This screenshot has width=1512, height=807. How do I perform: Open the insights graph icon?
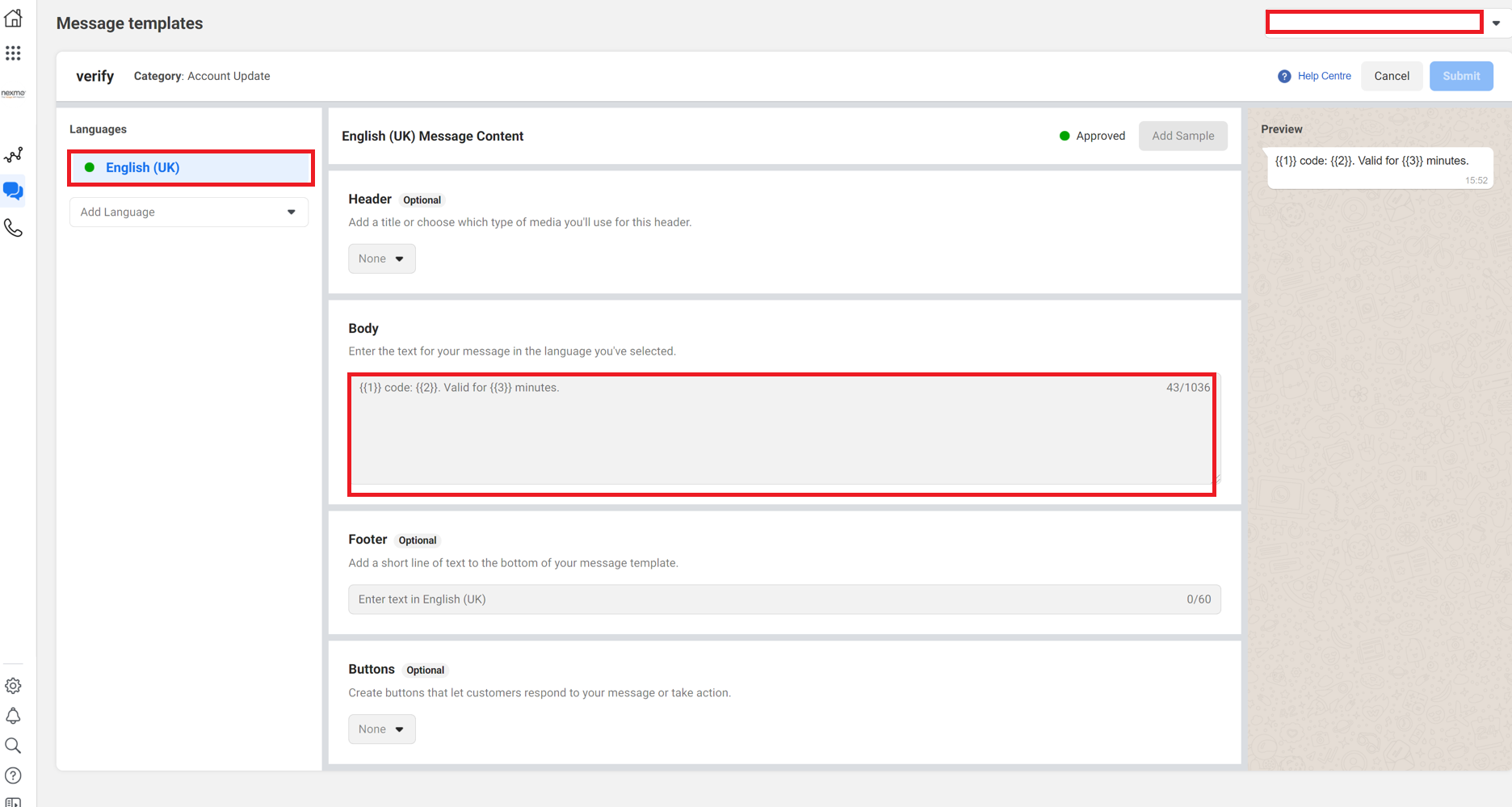tap(14, 154)
